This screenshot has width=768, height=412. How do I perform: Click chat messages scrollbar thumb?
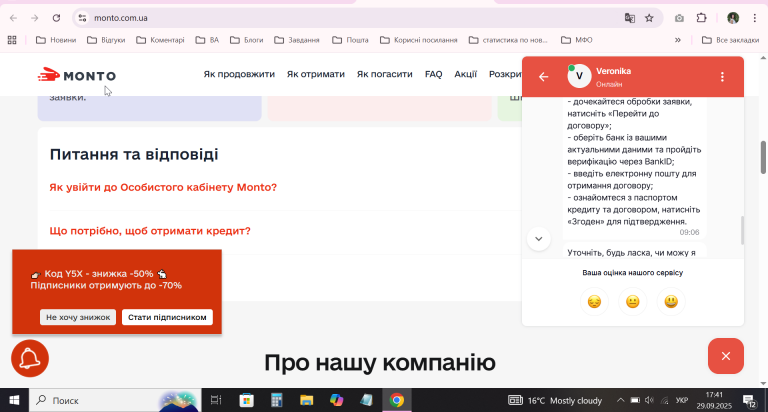click(x=742, y=230)
